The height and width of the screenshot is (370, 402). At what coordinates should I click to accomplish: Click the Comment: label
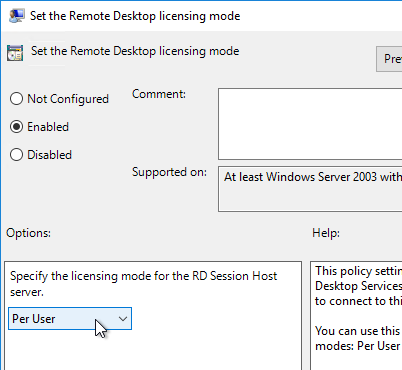pos(159,94)
